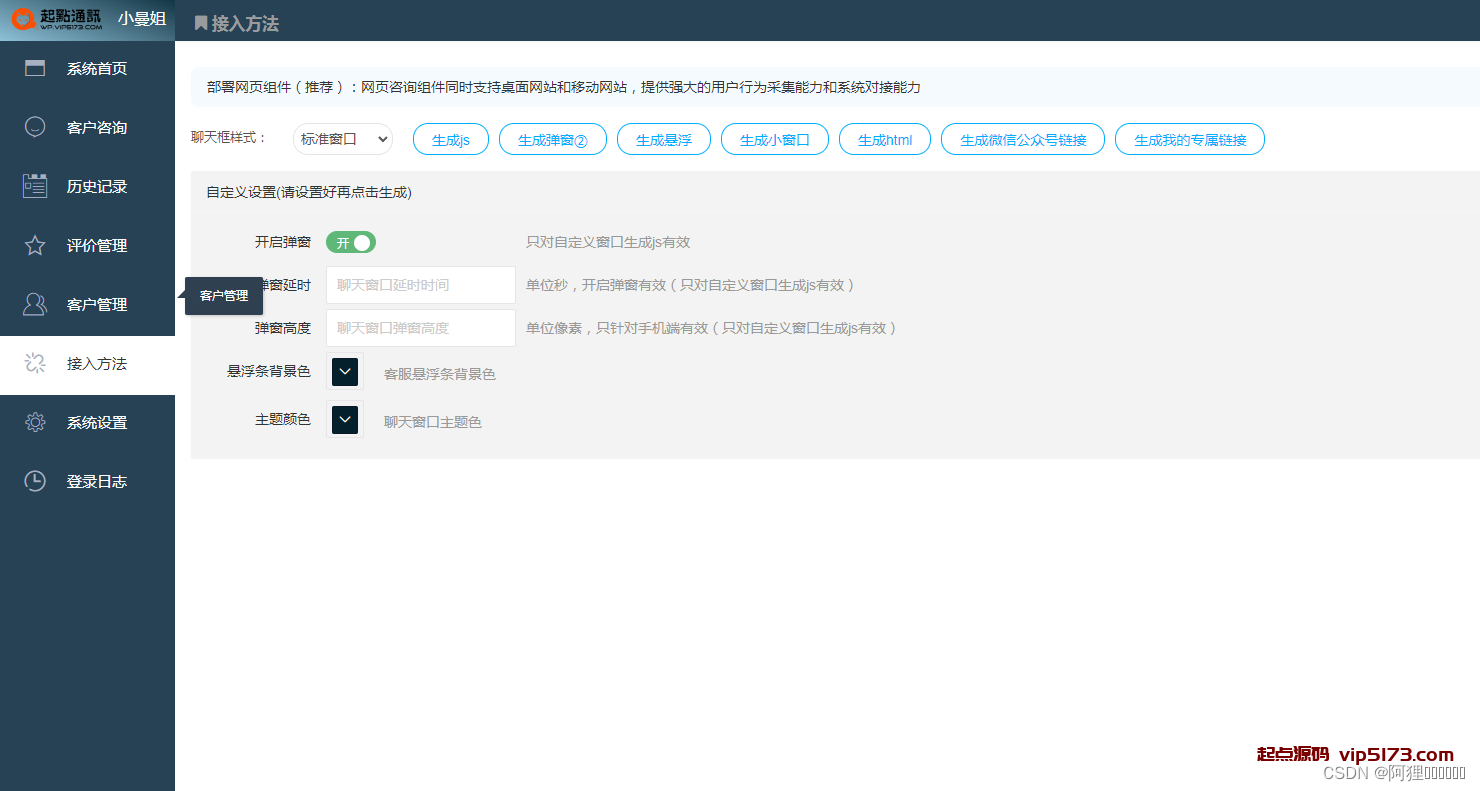Click the 历史记录 calendar icon
This screenshot has width=1480, height=791.
tap(35, 187)
